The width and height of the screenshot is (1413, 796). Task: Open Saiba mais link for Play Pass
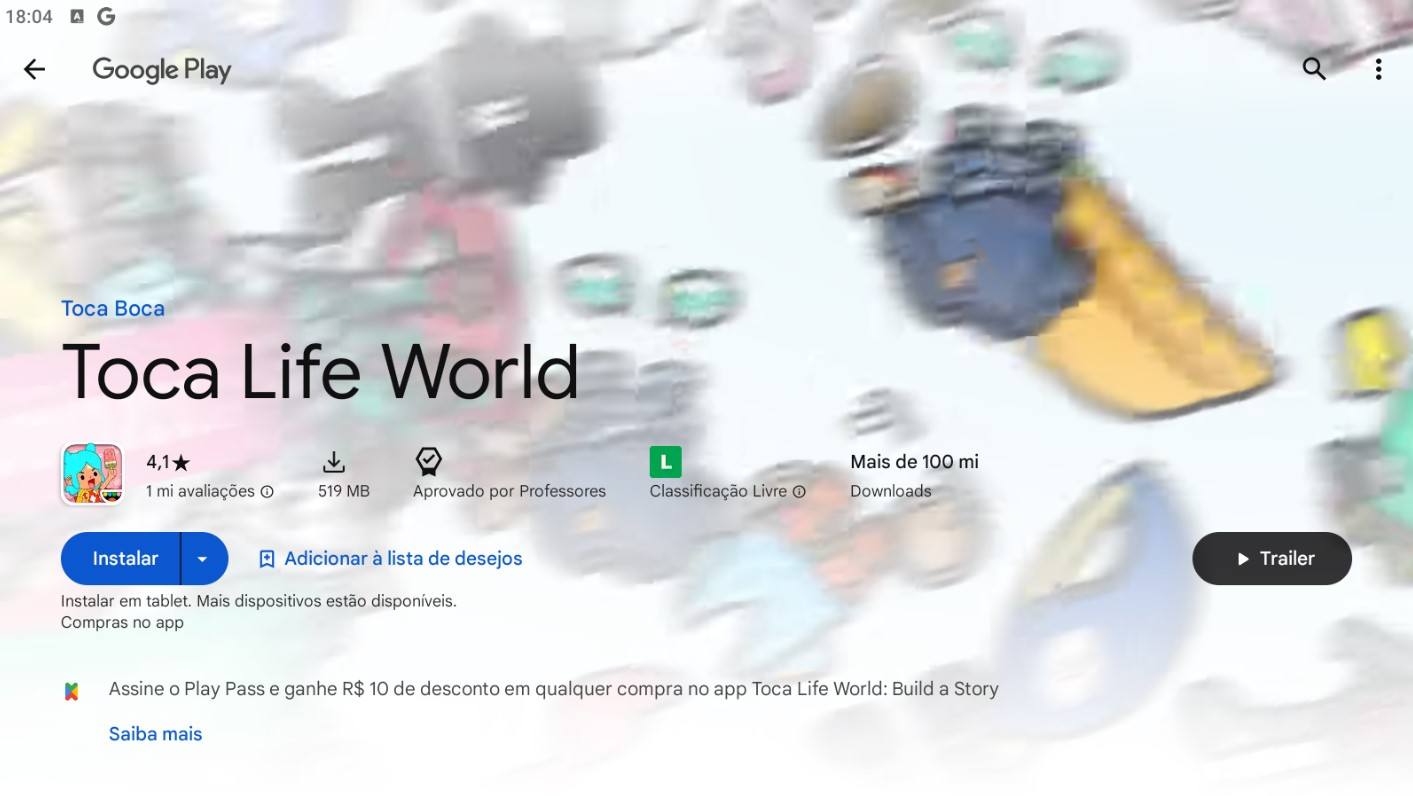click(x=155, y=734)
